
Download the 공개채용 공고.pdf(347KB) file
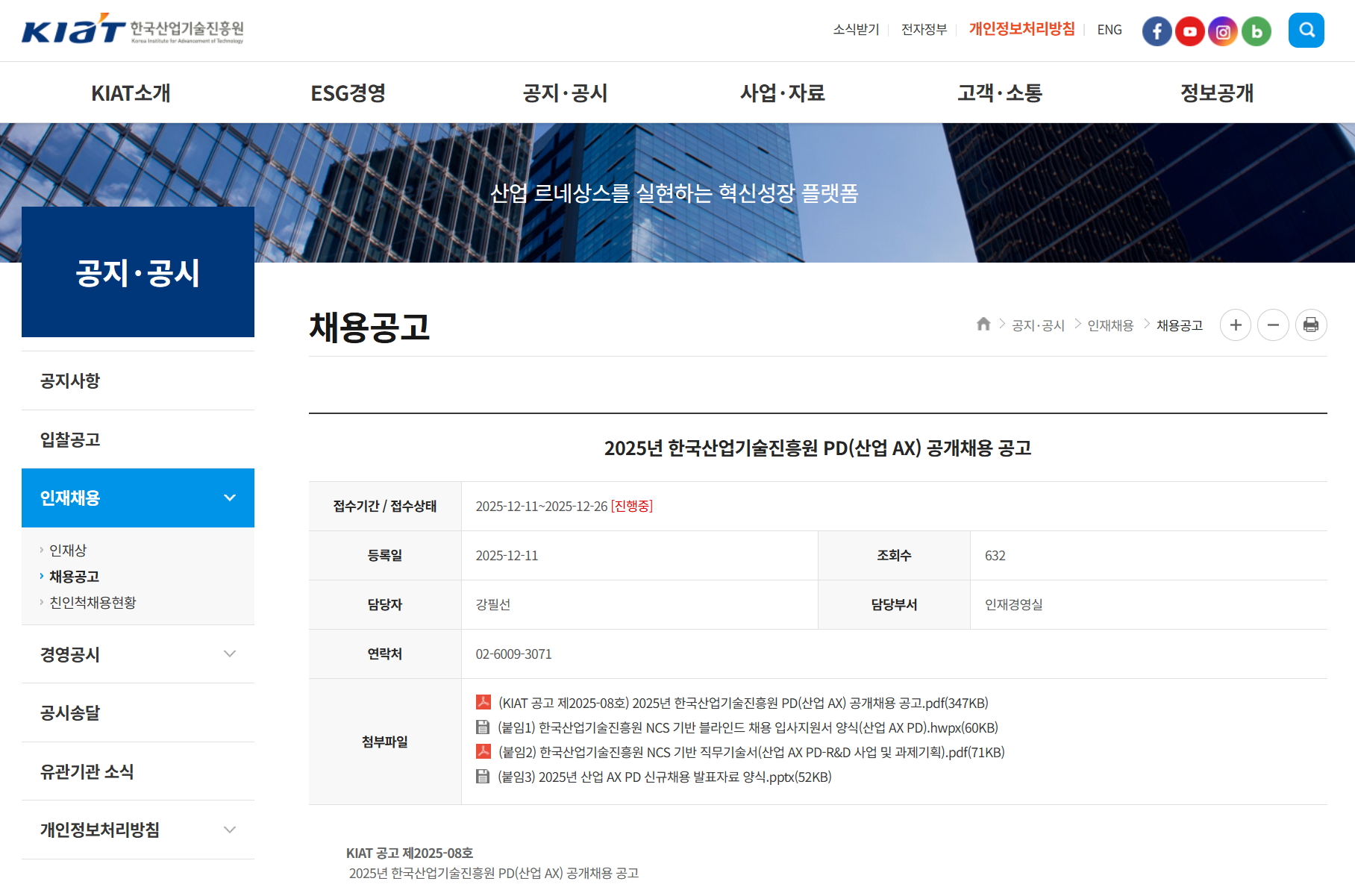[x=743, y=703]
